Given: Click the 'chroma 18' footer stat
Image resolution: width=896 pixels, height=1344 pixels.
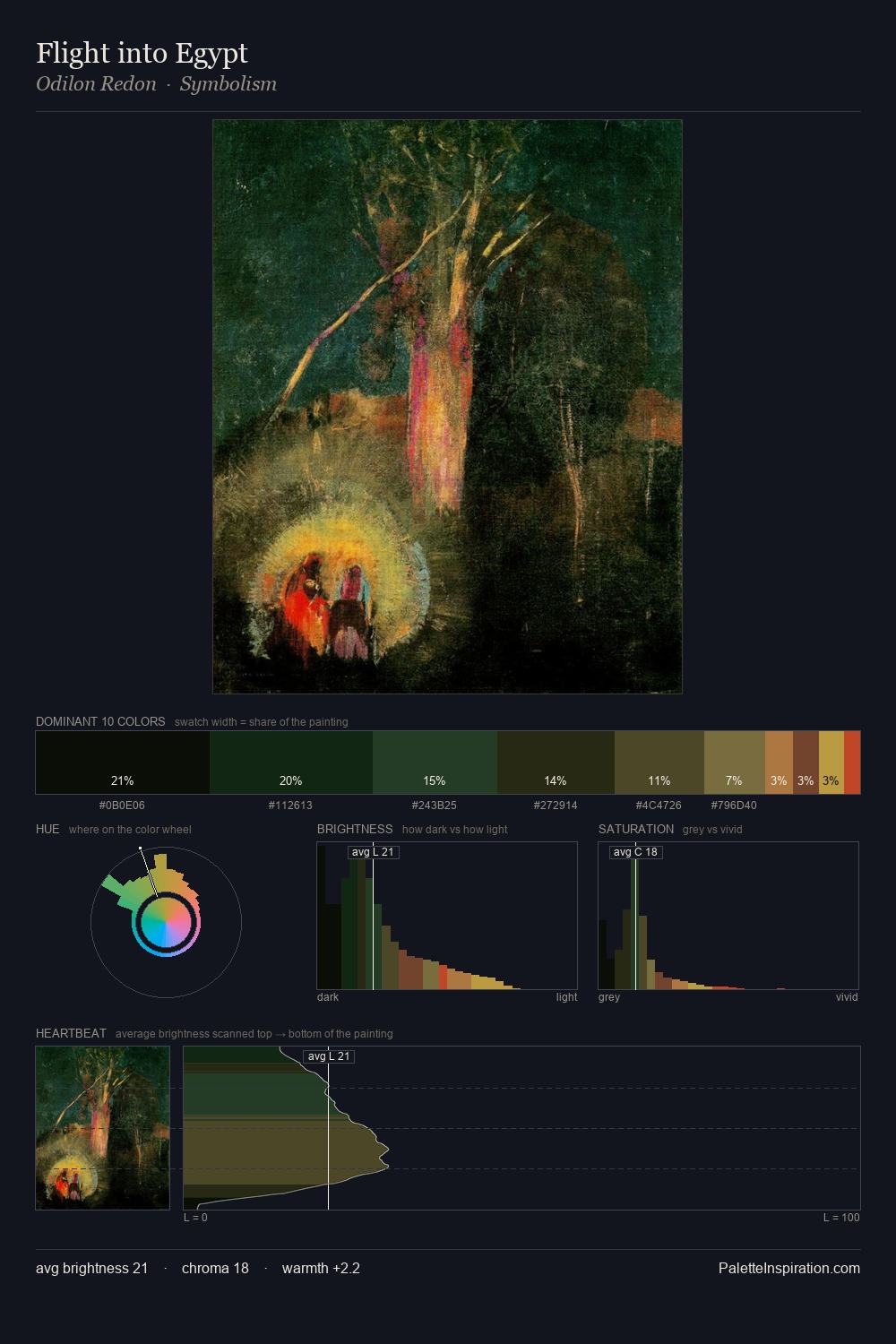Looking at the screenshot, I should [215, 1268].
